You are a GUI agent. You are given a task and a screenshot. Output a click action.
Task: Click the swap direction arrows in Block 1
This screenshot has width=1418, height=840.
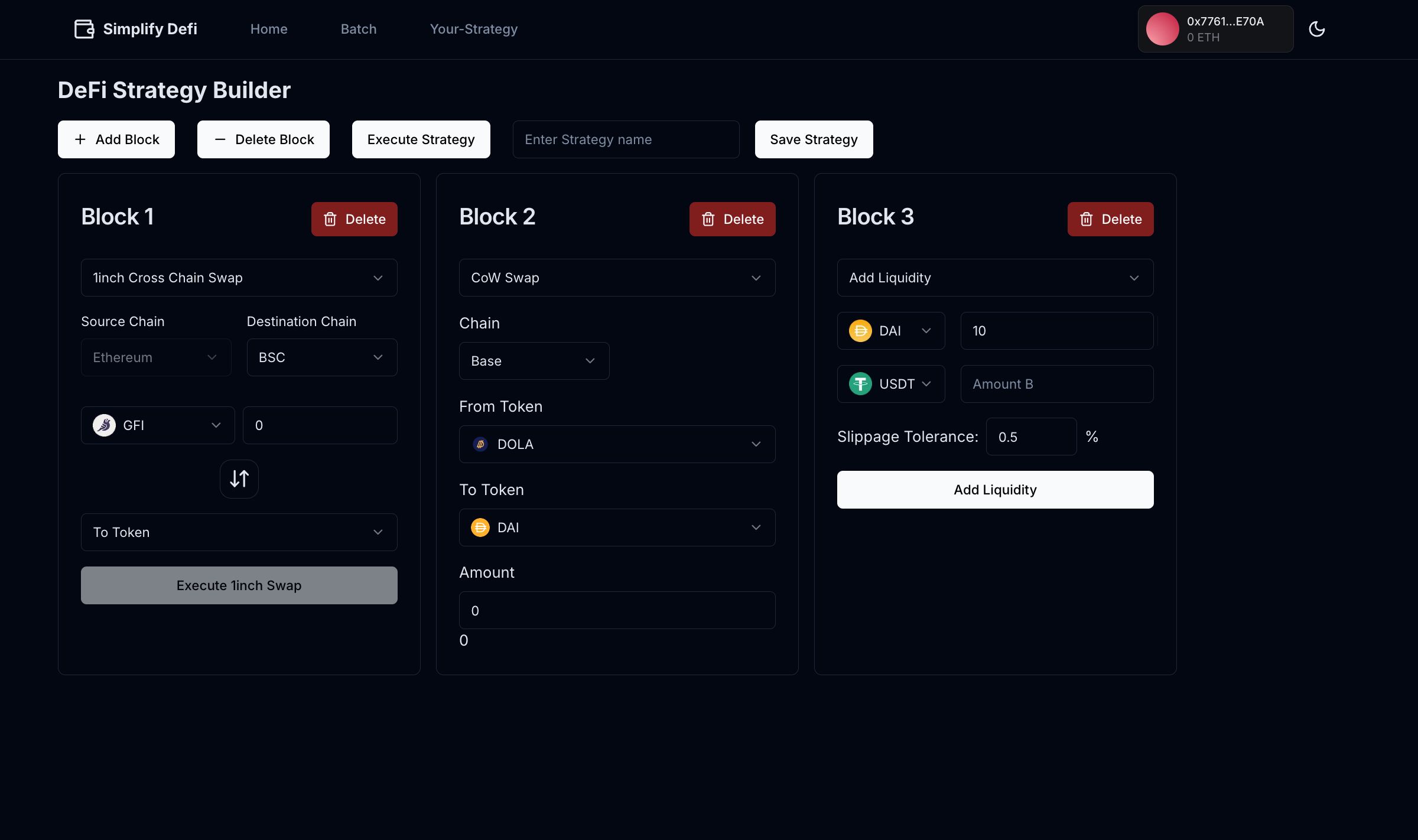(x=239, y=478)
